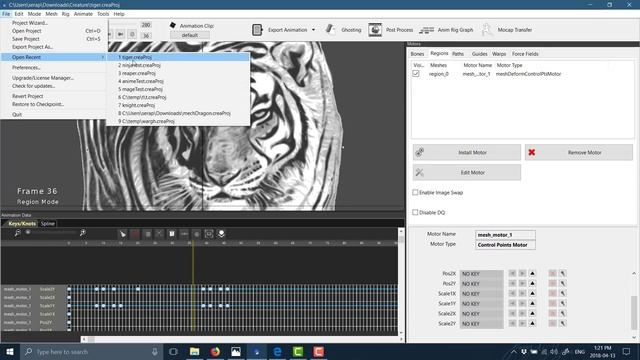The height and width of the screenshot is (360, 640).
Task: Open the Export Animation dropdown arrow
Action: (x=313, y=30)
